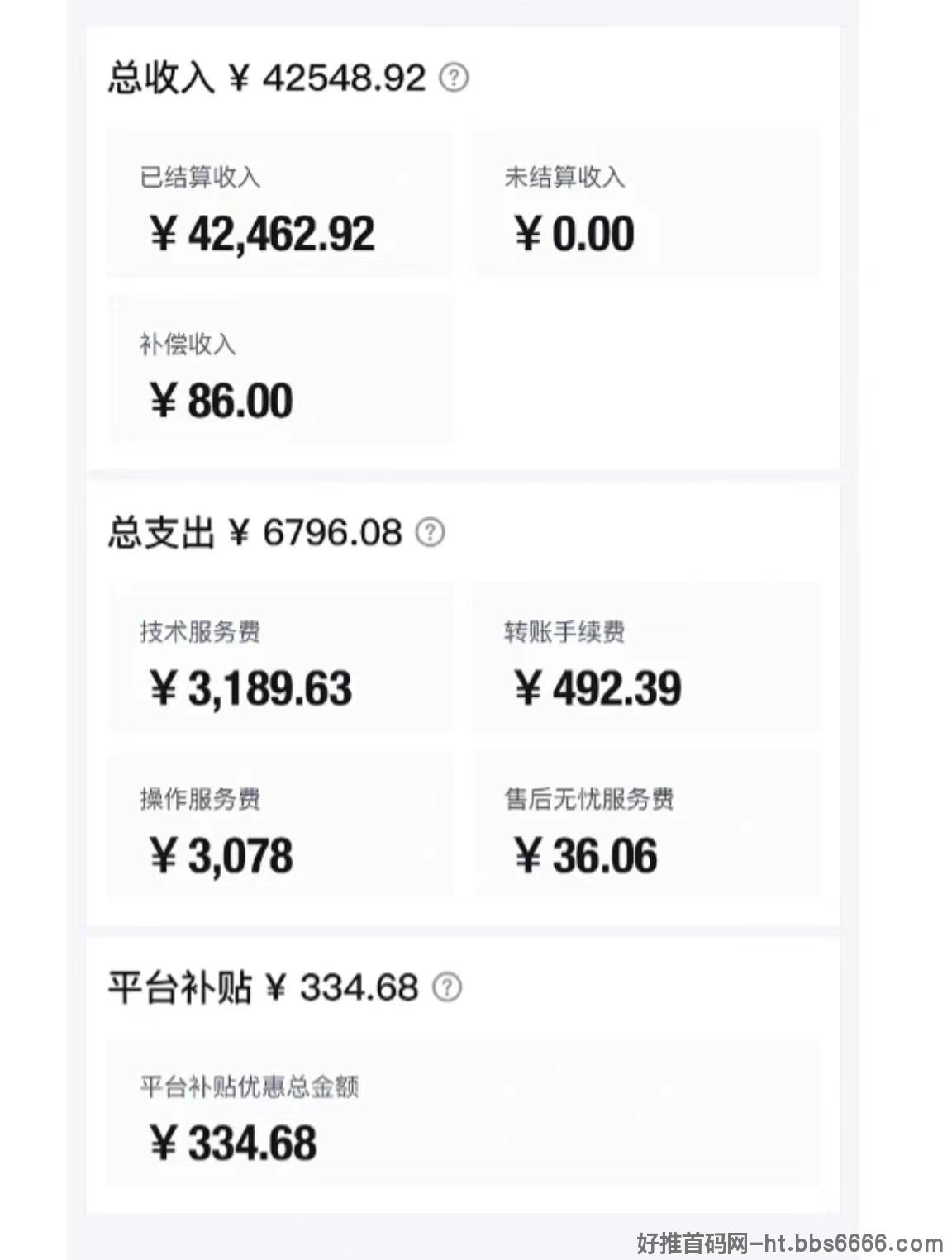Image resolution: width=952 pixels, height=1260 pixels.
Task: Select the 操作服务费 card
Action: click(279, 825)
